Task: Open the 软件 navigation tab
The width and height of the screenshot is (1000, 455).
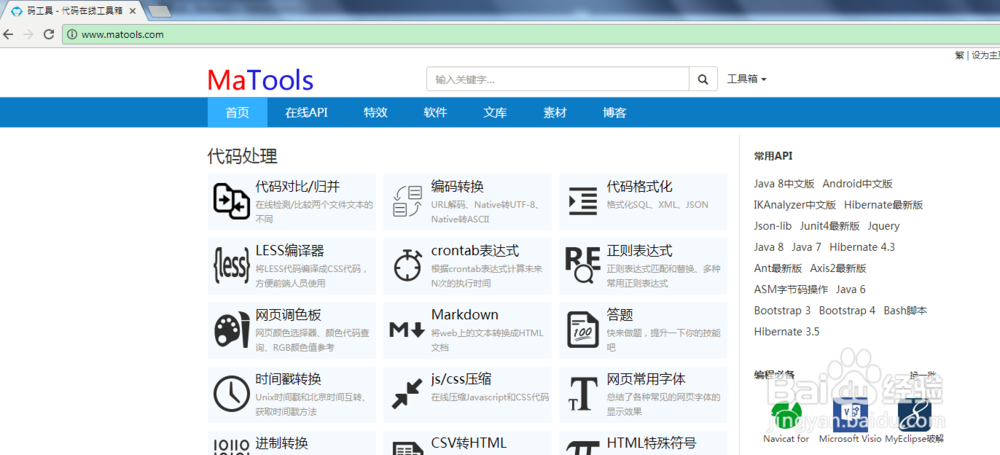Action: click(436, 112)
